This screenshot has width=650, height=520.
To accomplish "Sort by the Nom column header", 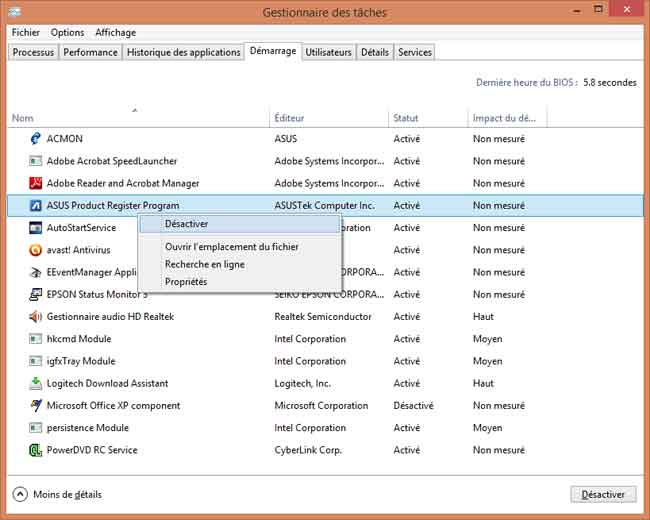I will coord(138,118).
